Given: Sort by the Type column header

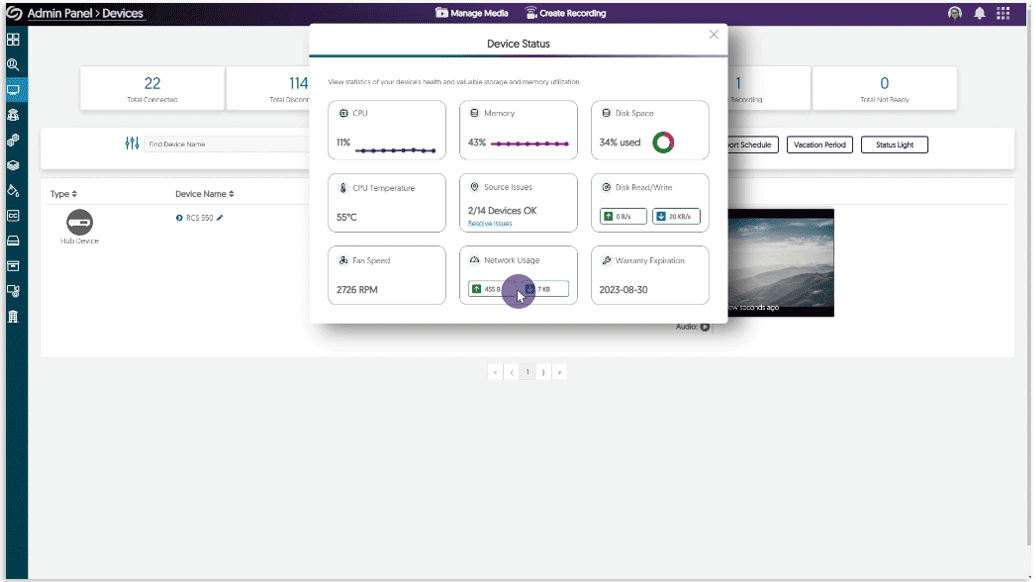Looking at the screenshot, I should coord(63,194).
